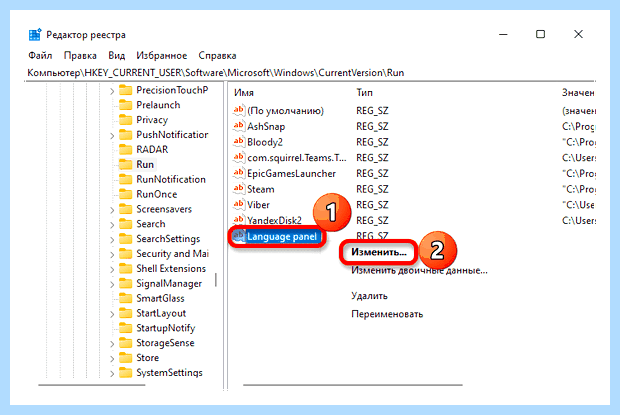Viewport: 620px width, 415px height.
Task: Select the Run key in the tree
Action: click(145, 164)
